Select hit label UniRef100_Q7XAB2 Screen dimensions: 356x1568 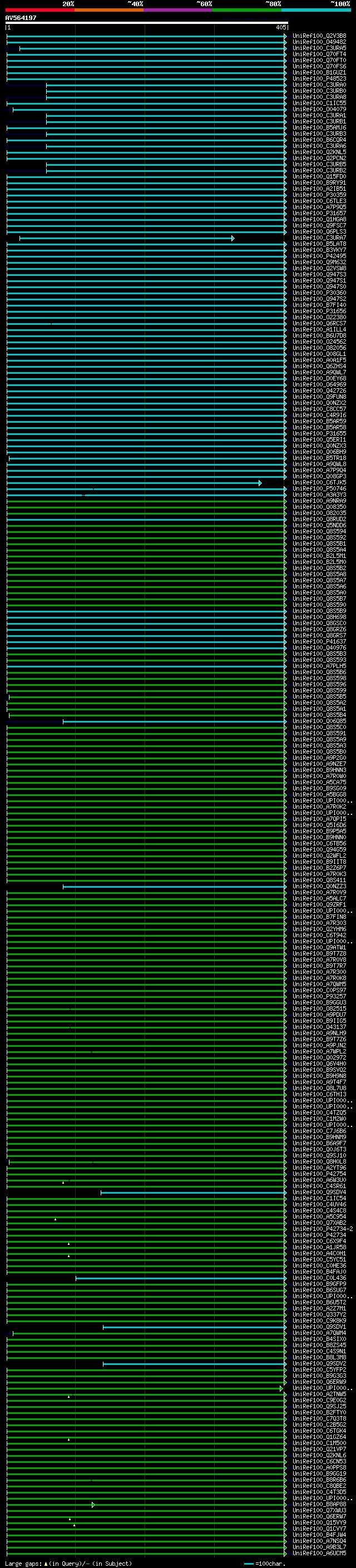pos(319,1223)
